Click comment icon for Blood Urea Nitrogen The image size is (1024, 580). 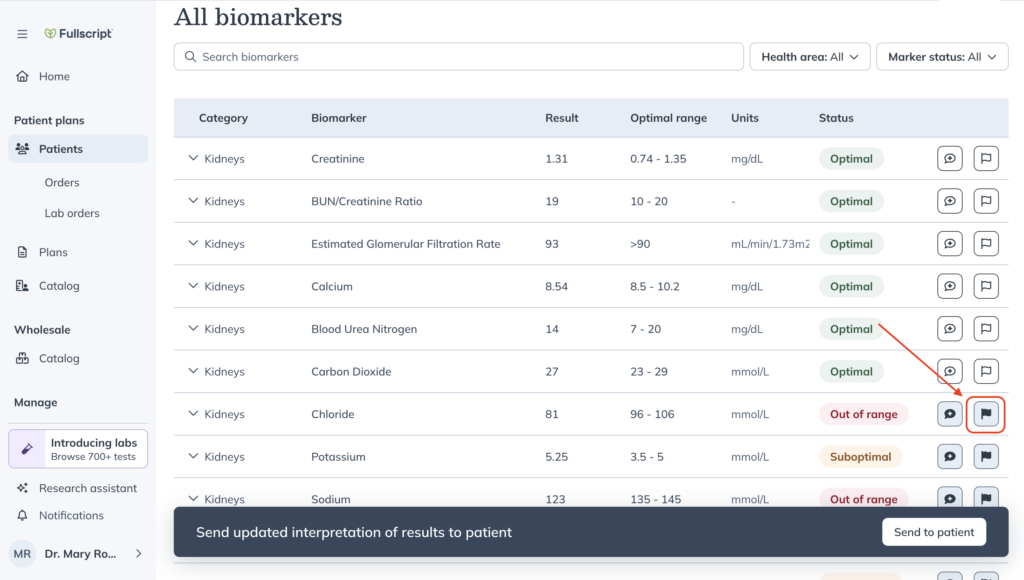[950, 329]
